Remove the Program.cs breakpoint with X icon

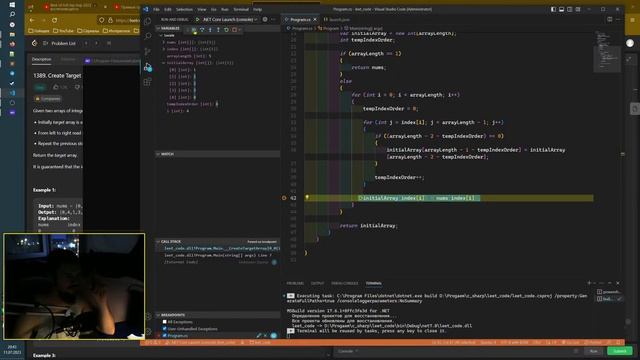click(265, 336)
